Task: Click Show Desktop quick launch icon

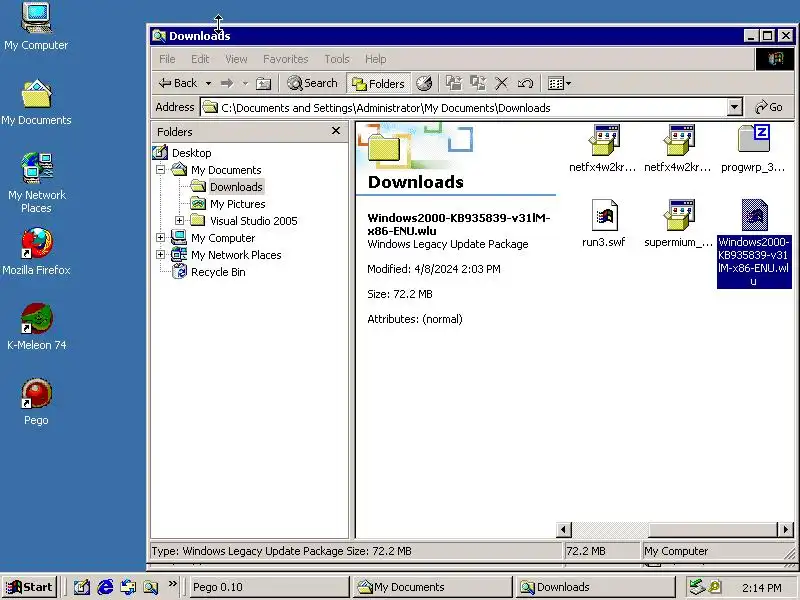Action: [x=82, y=587]
